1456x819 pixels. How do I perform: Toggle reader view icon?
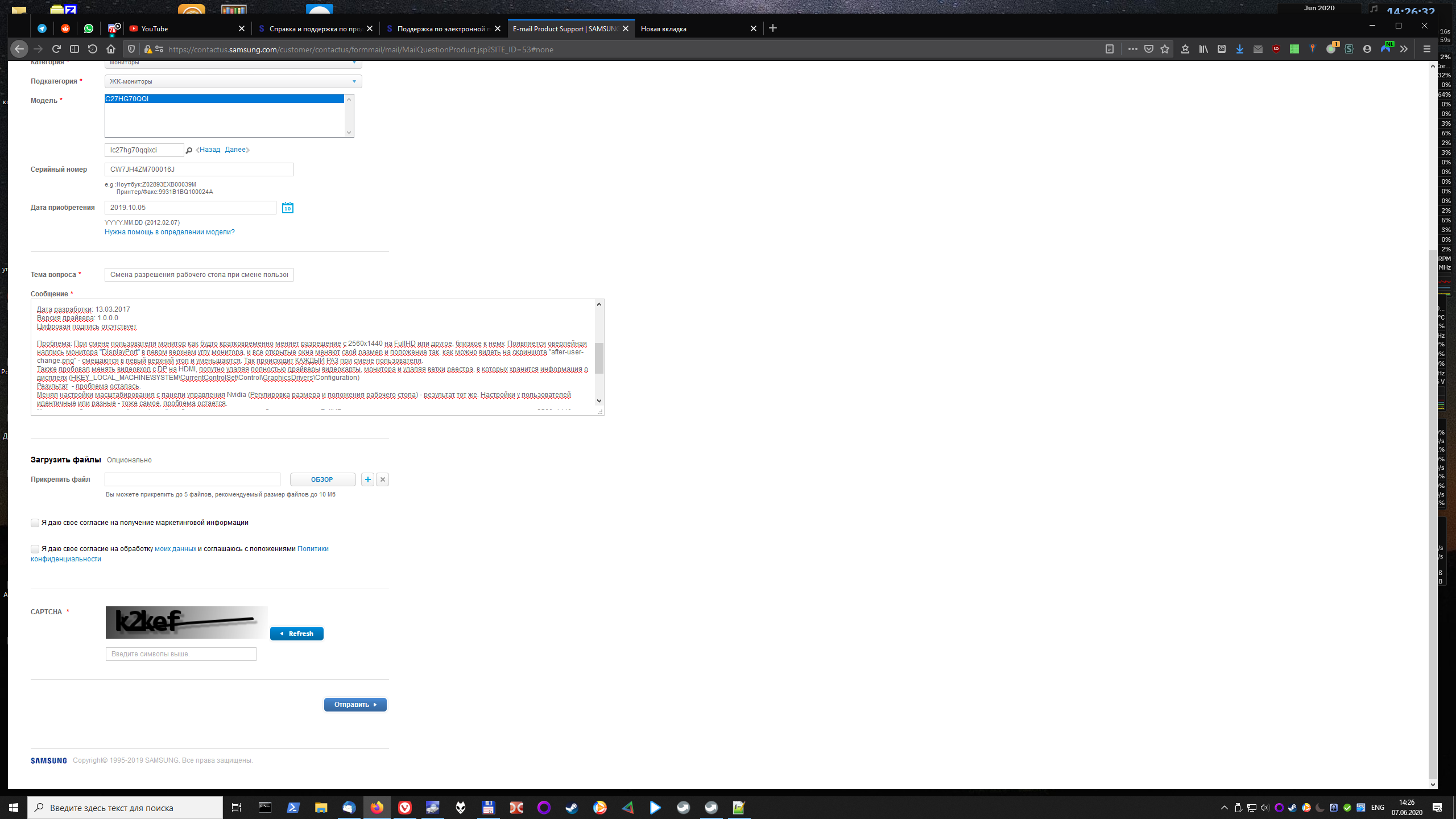[1110, 49]
